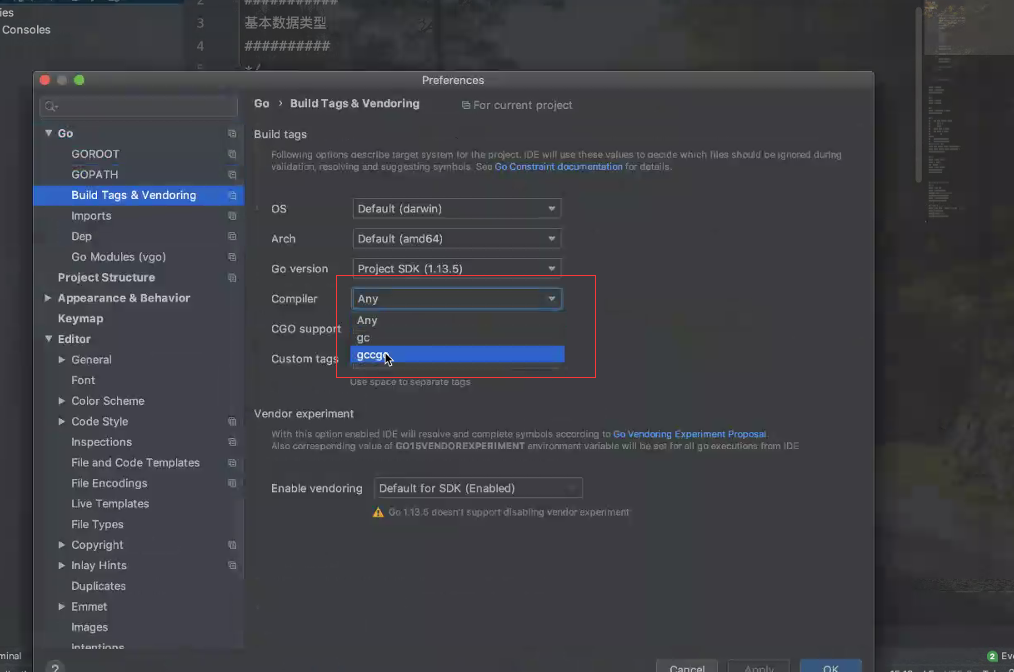
Task: Select Inspections settings page
Action: coord(102,442)
